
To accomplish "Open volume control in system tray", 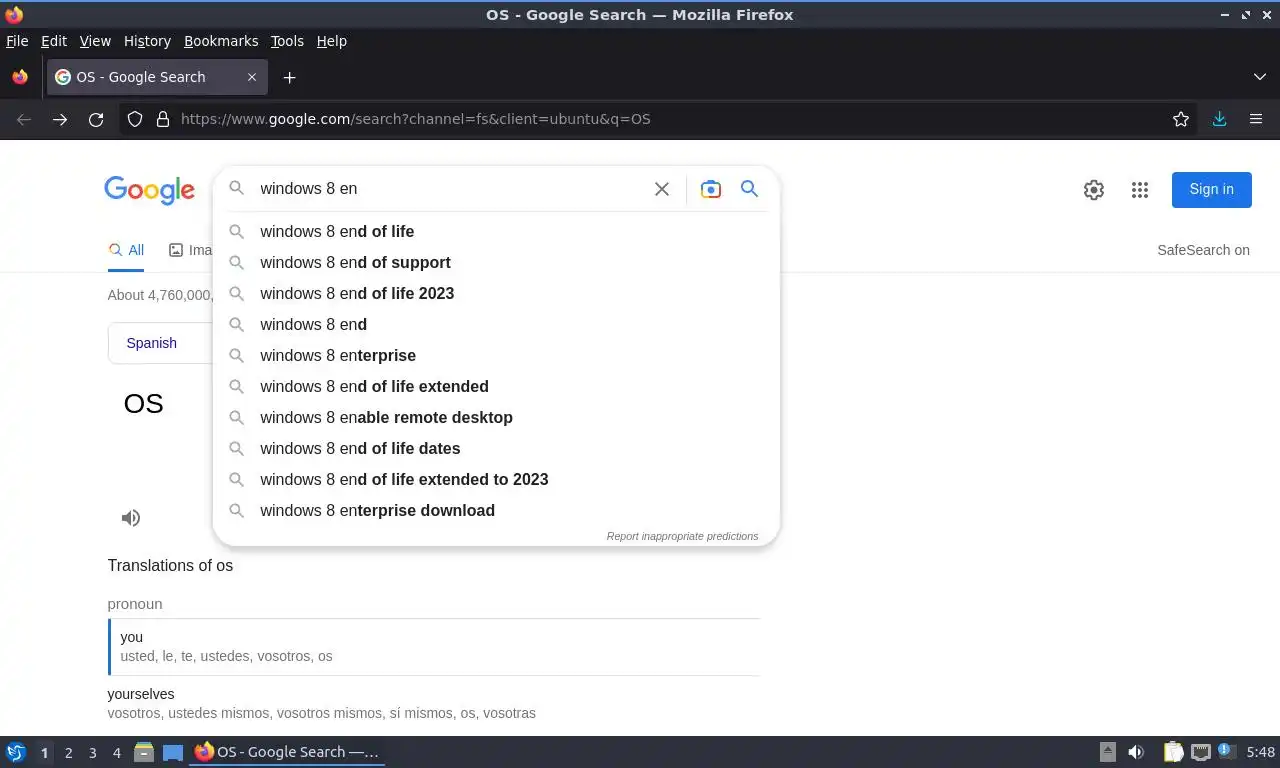I will 1136,752.
